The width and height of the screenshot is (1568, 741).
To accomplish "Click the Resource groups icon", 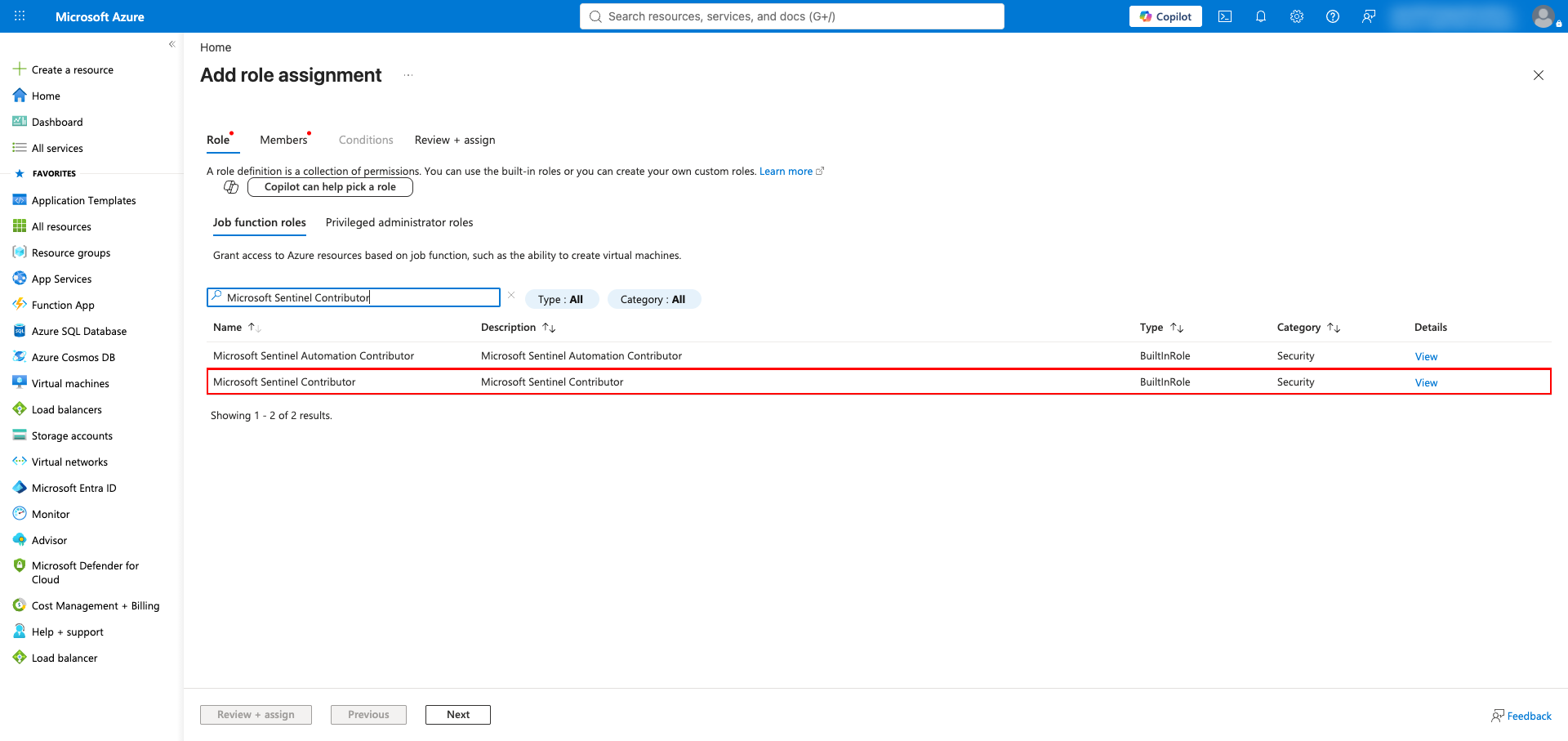I will pyautogui.click(x=20, y=252).
